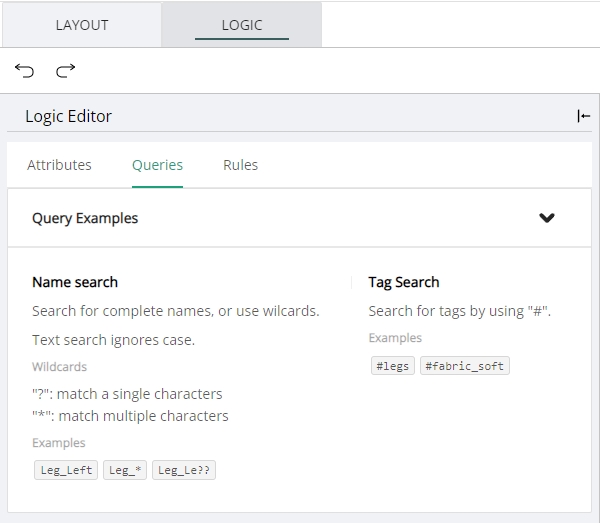Click the Wildcards label
Viewport: 600px width, 523px height.
click(x=59, y=367)
